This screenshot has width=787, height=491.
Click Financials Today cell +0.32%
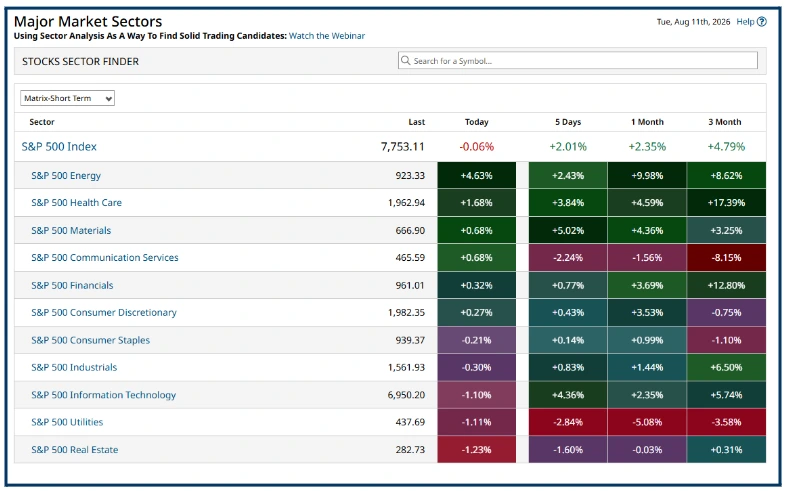coord(476,285)
